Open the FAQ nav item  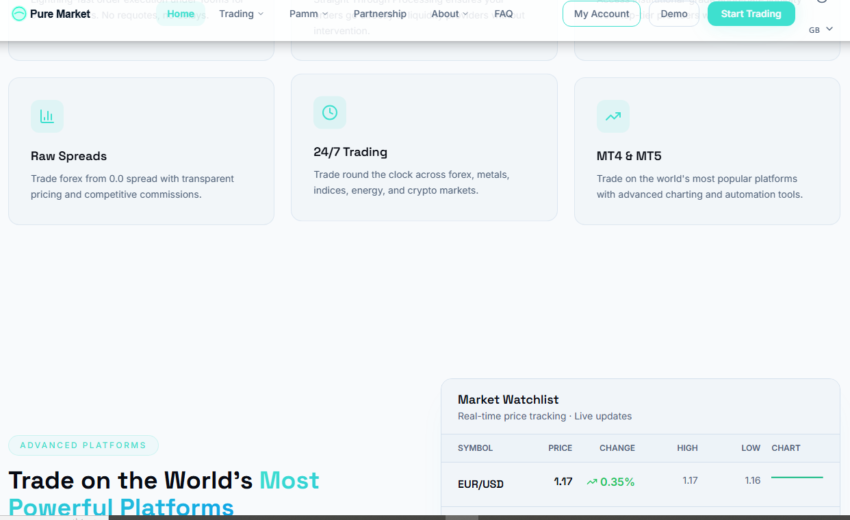tap(504, 14)
